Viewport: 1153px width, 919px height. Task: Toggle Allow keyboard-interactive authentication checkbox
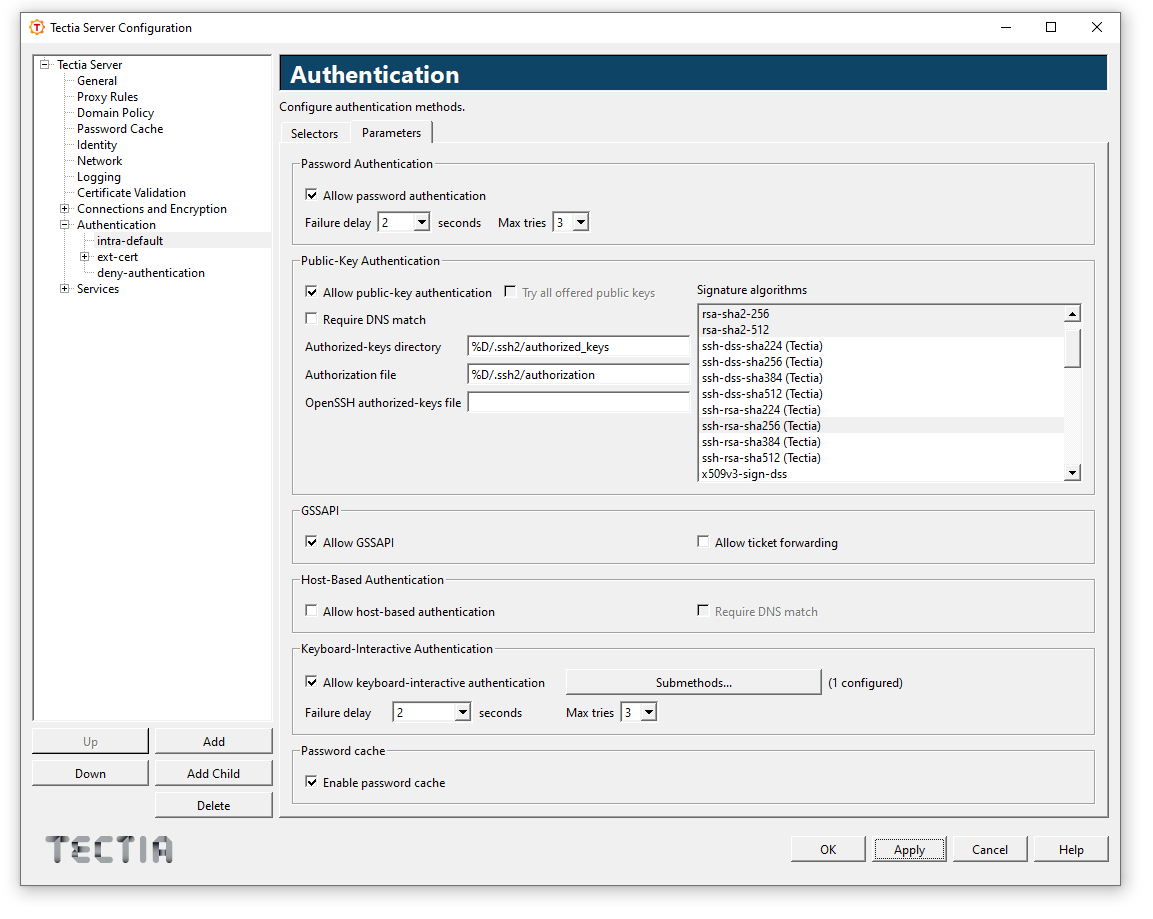311,682
